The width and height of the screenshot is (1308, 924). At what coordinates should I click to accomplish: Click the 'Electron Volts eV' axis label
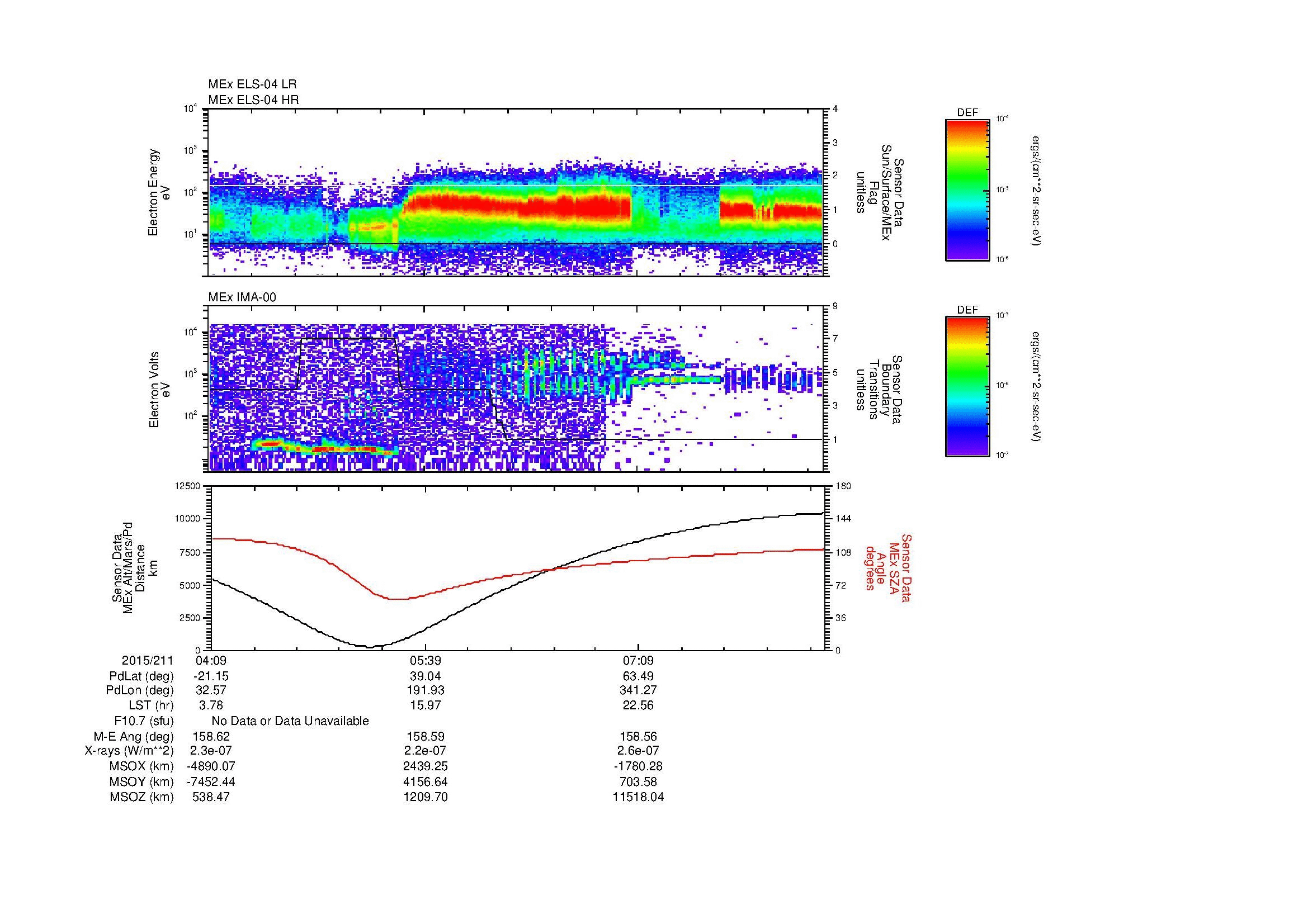159,390
